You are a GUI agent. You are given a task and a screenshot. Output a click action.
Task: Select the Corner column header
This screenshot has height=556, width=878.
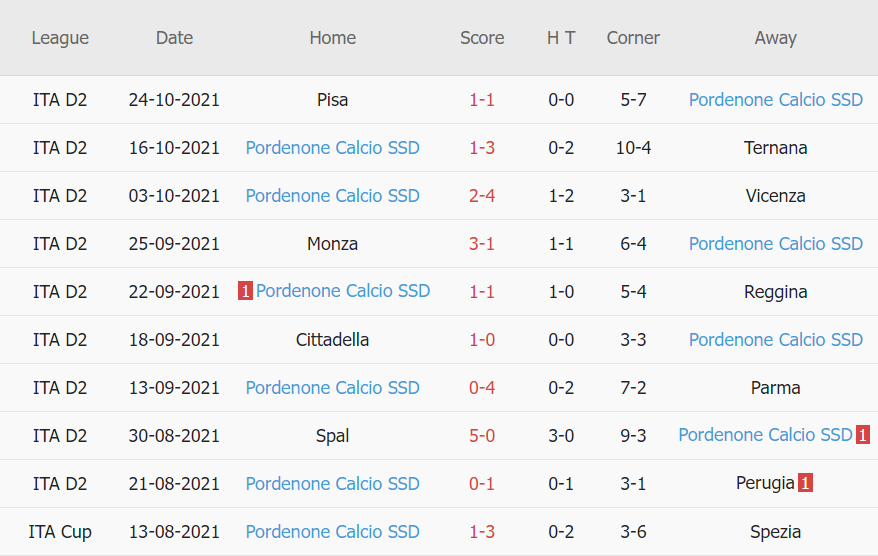pyautogui.click(x=633, y=38)
